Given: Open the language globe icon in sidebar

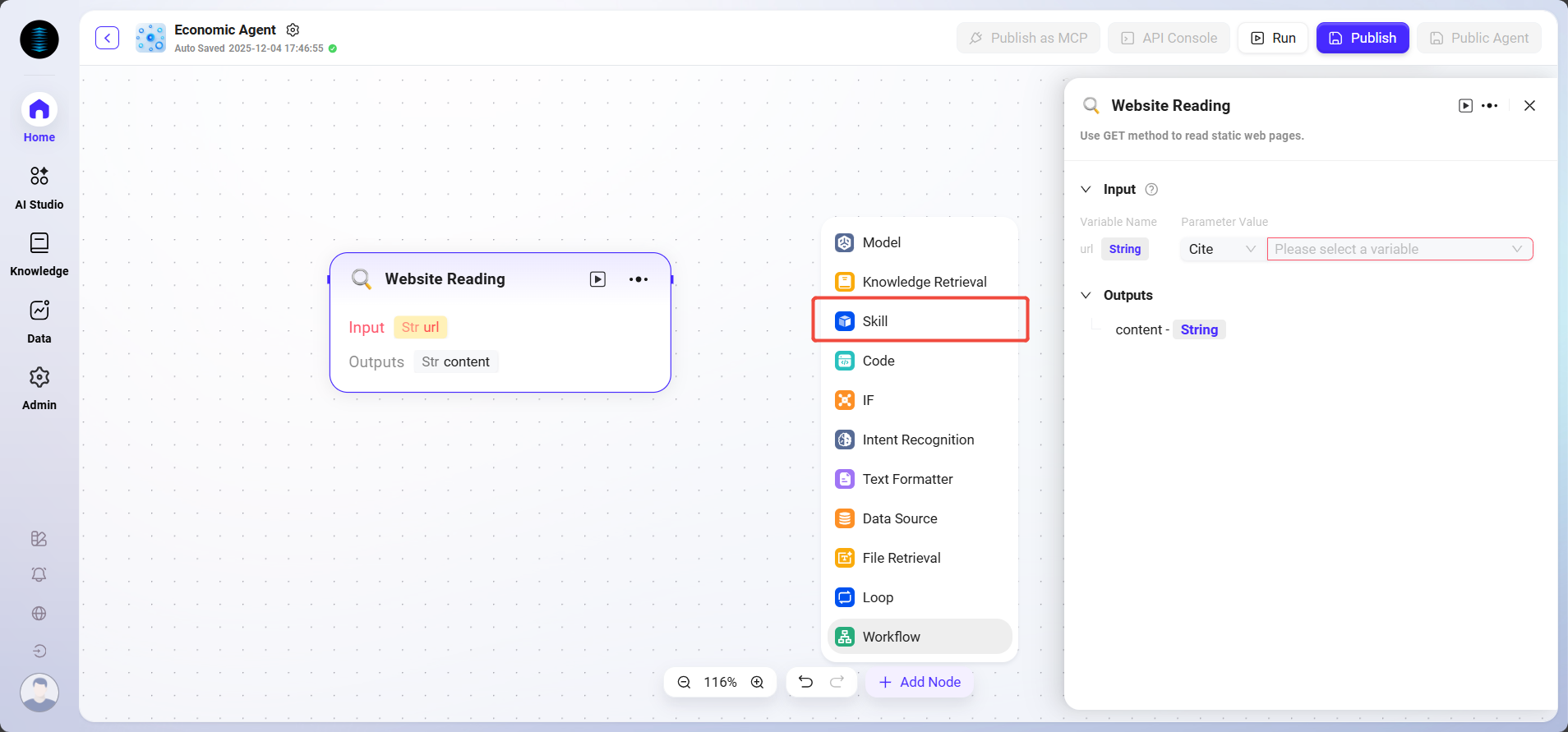Looking at the screenshot, I should click(39, 614).
